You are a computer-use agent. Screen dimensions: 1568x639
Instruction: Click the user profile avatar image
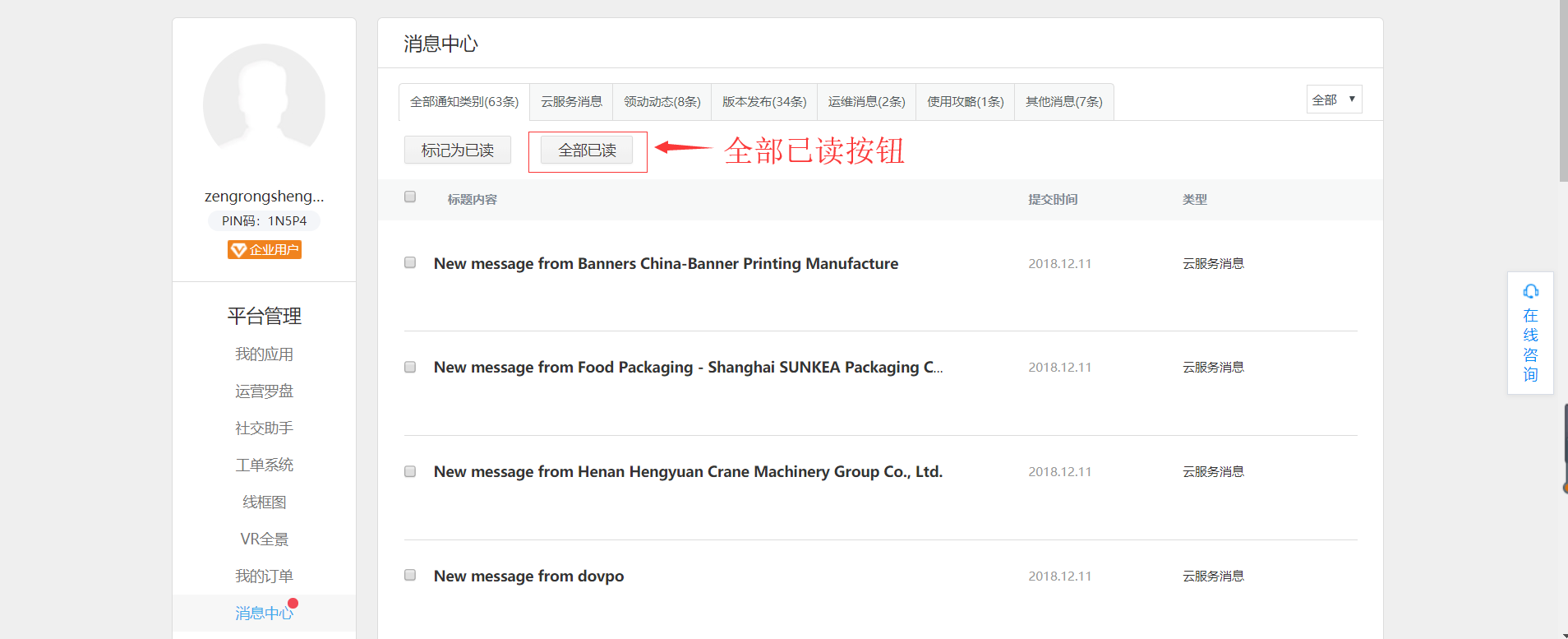tap(264, 104)
